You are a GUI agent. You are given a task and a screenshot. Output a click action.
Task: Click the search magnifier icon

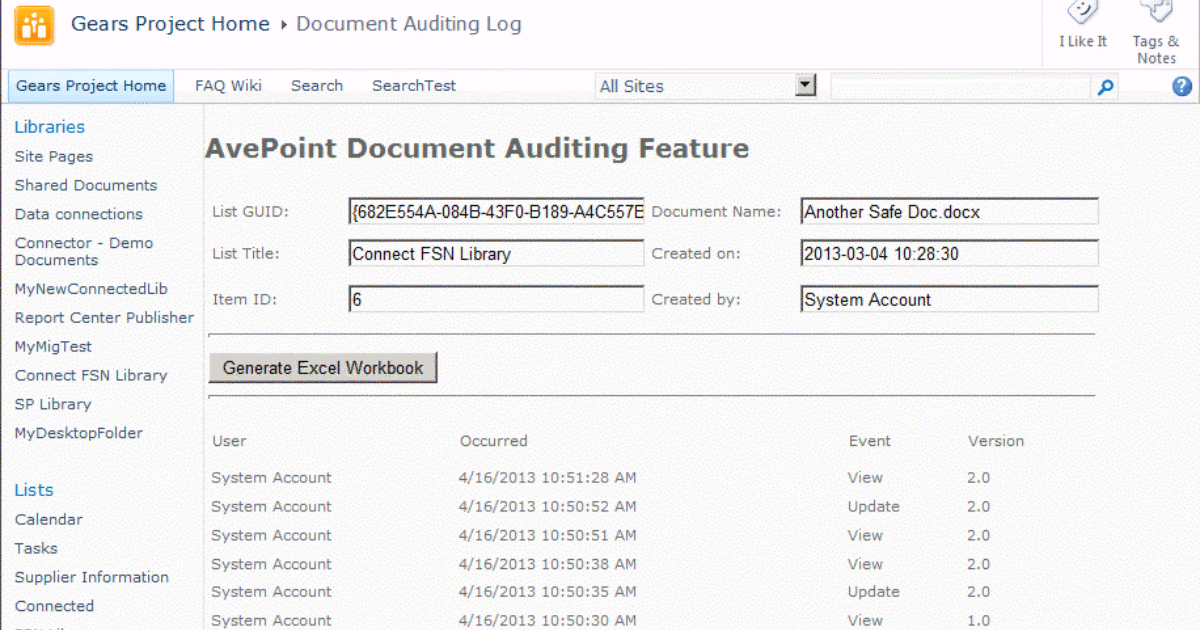1104,87
